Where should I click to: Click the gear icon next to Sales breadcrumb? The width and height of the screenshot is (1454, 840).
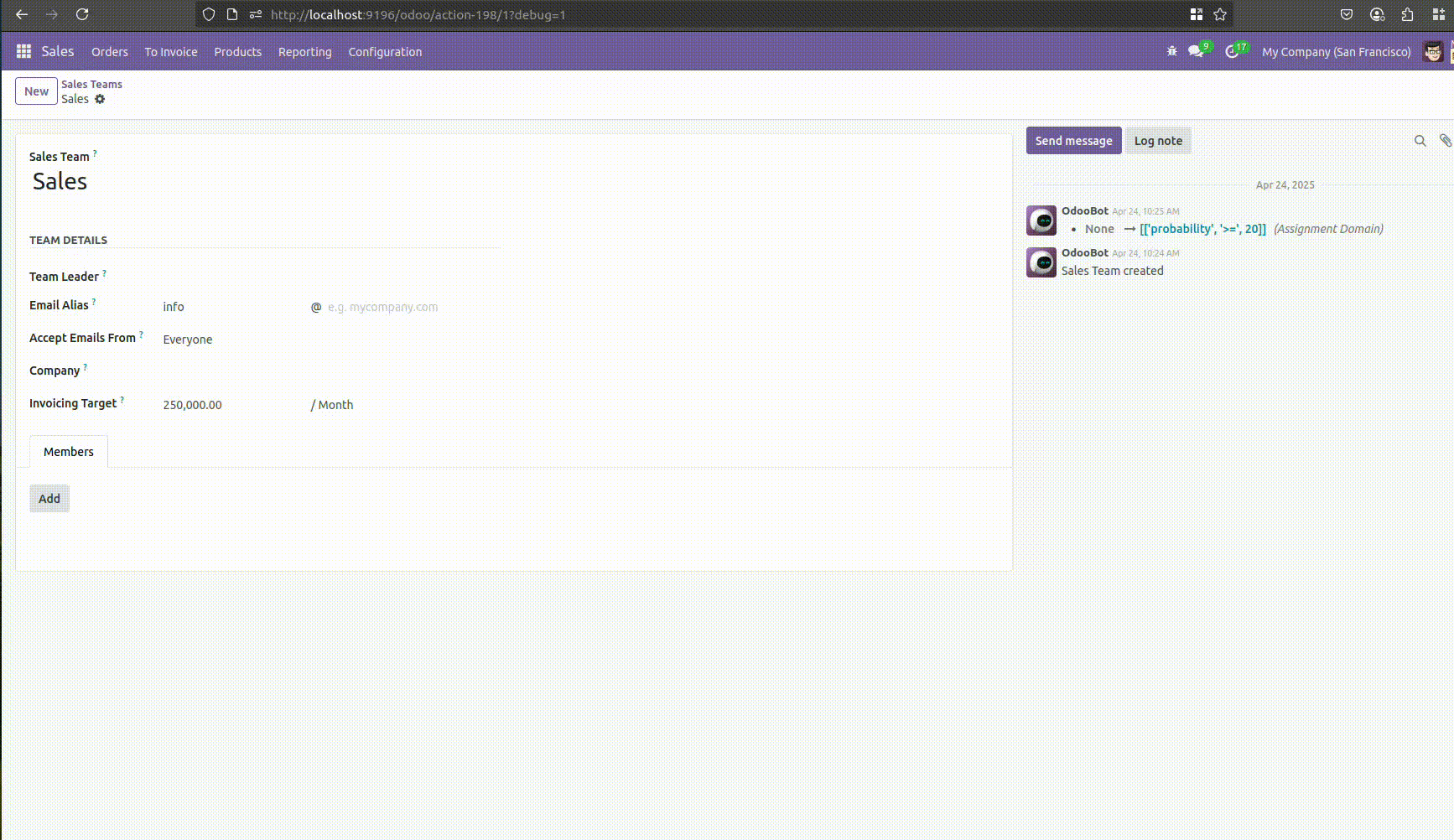[x=100, y=99]
